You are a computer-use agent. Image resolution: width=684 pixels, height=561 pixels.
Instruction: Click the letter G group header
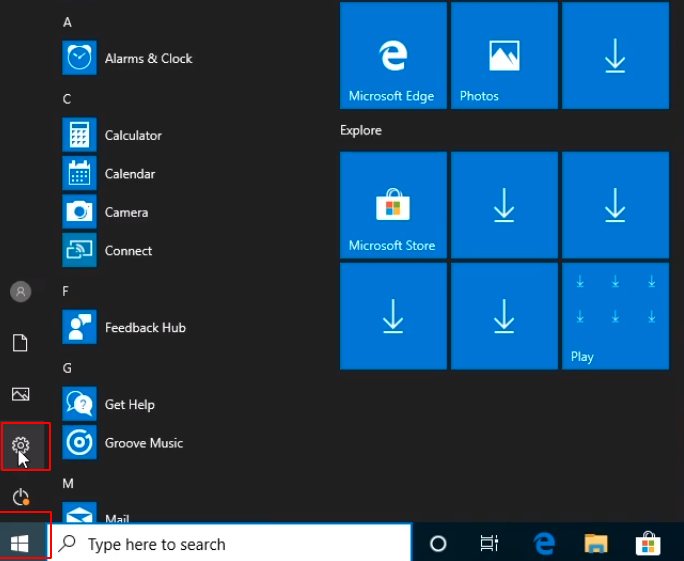(67, 368)
